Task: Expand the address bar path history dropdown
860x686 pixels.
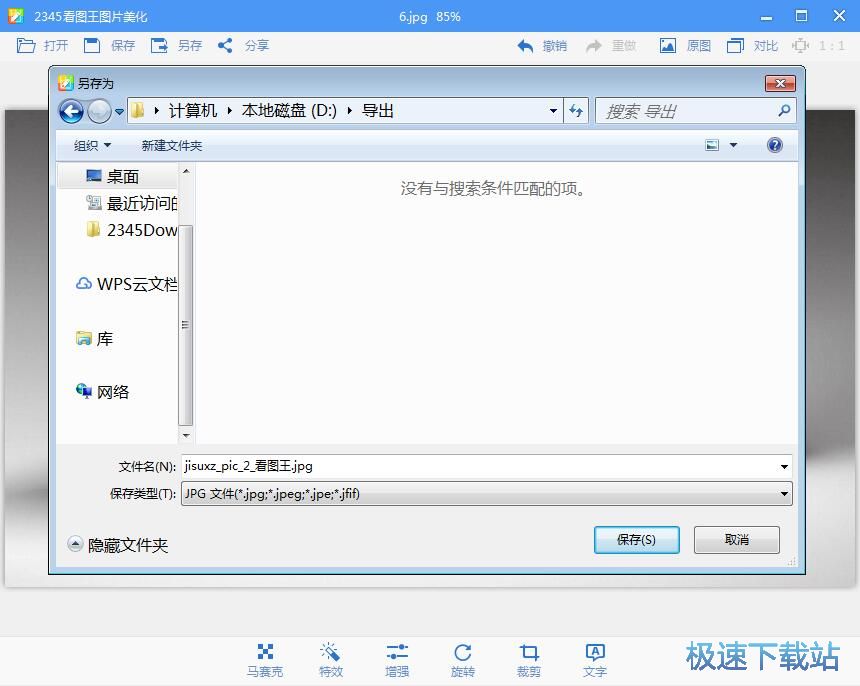Action: click(553, 111)
